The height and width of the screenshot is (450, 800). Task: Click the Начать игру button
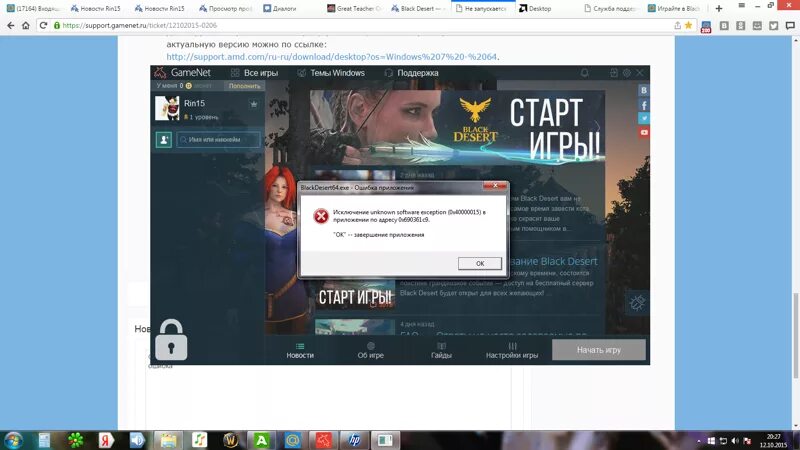(x=598, y=350)
